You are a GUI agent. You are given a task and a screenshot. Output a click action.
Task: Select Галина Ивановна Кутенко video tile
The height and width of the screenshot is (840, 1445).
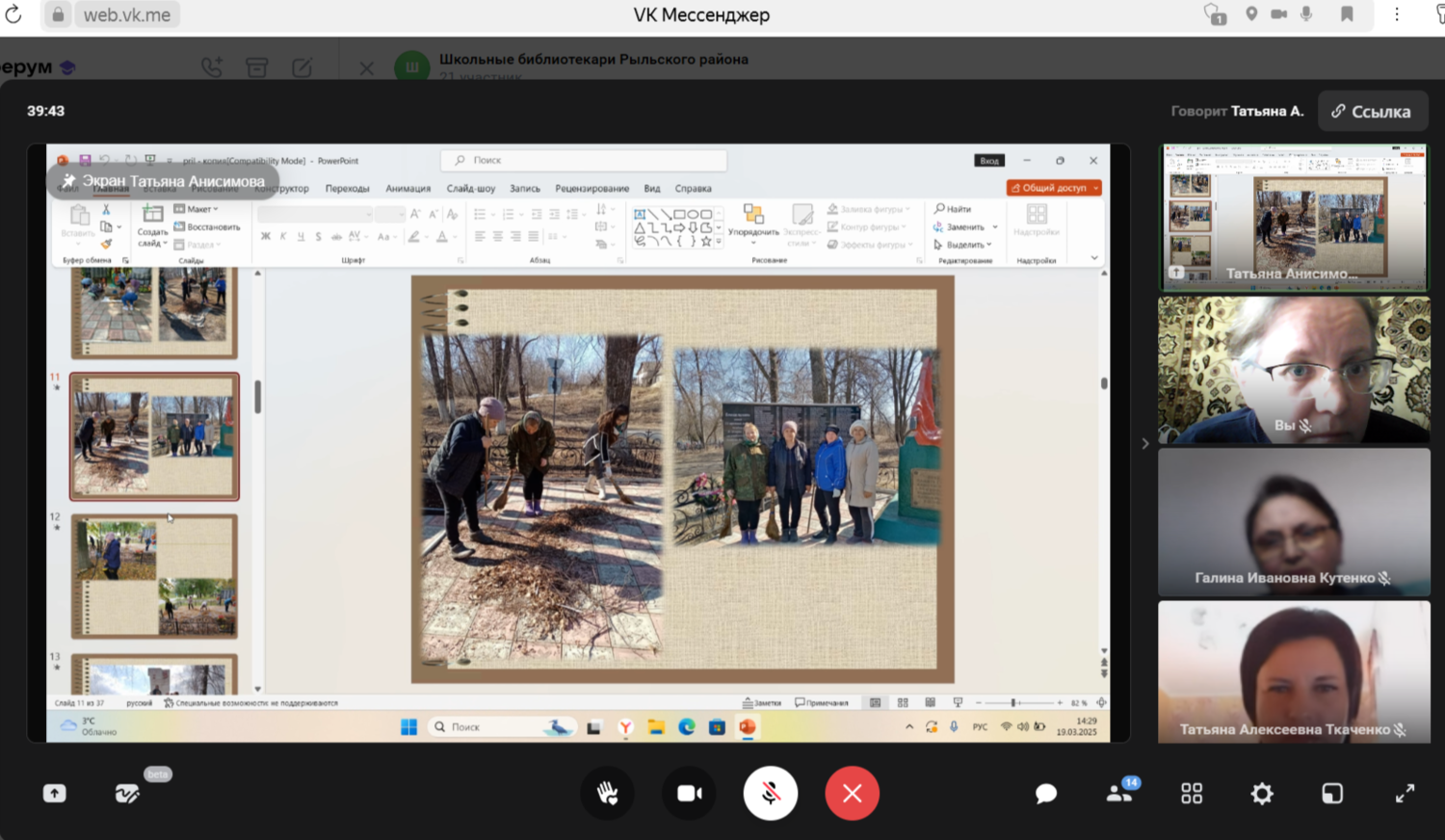pos(1294,521)
